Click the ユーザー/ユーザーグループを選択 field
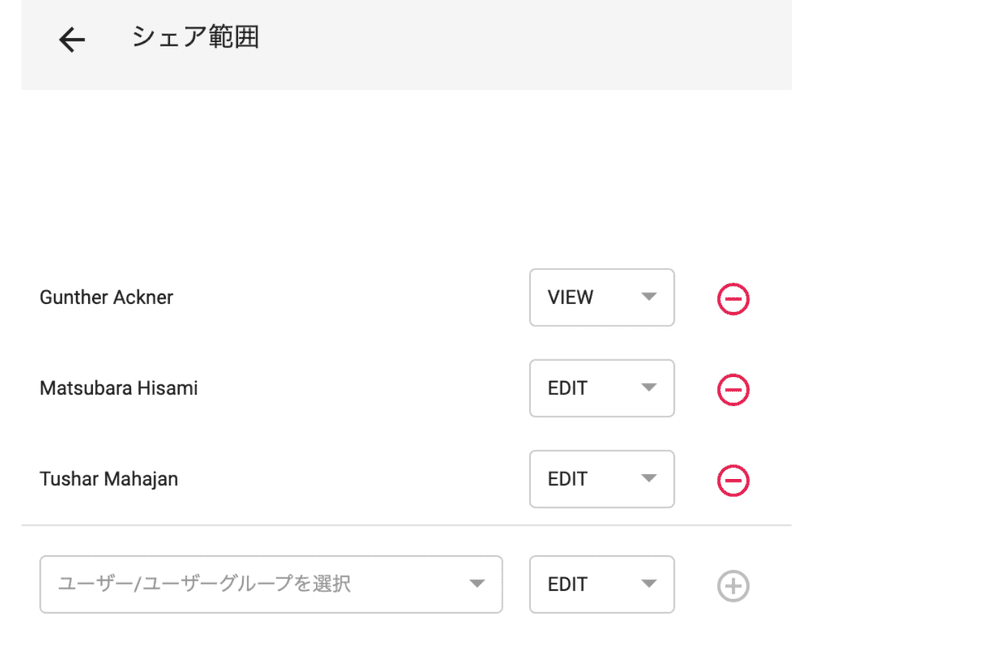This screenshot has width=1000, height=647. 250,584
